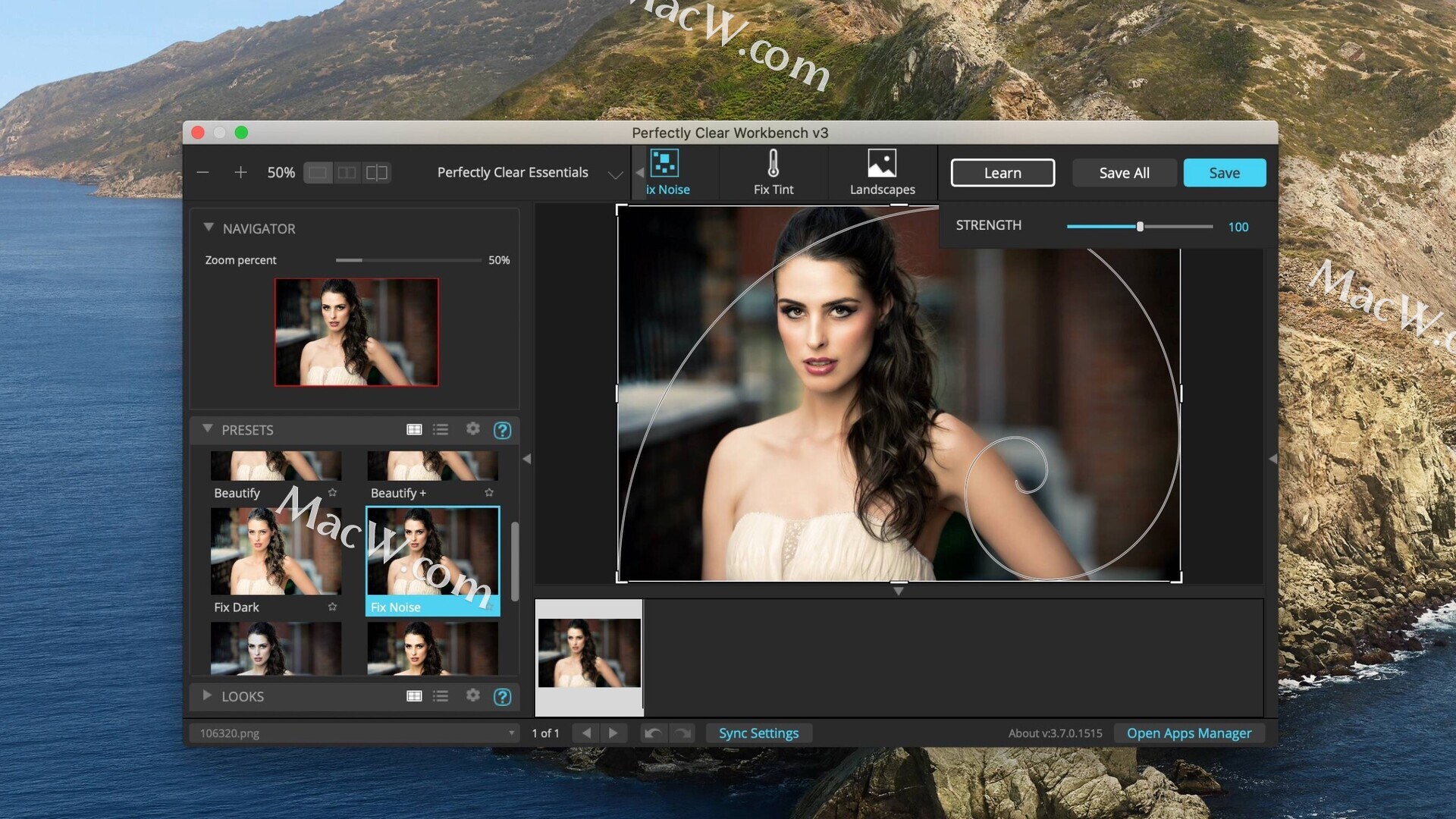Viewport: 1456px width, 819px height.
Task: Switch Presets to grid view
Action: [414, 430]
